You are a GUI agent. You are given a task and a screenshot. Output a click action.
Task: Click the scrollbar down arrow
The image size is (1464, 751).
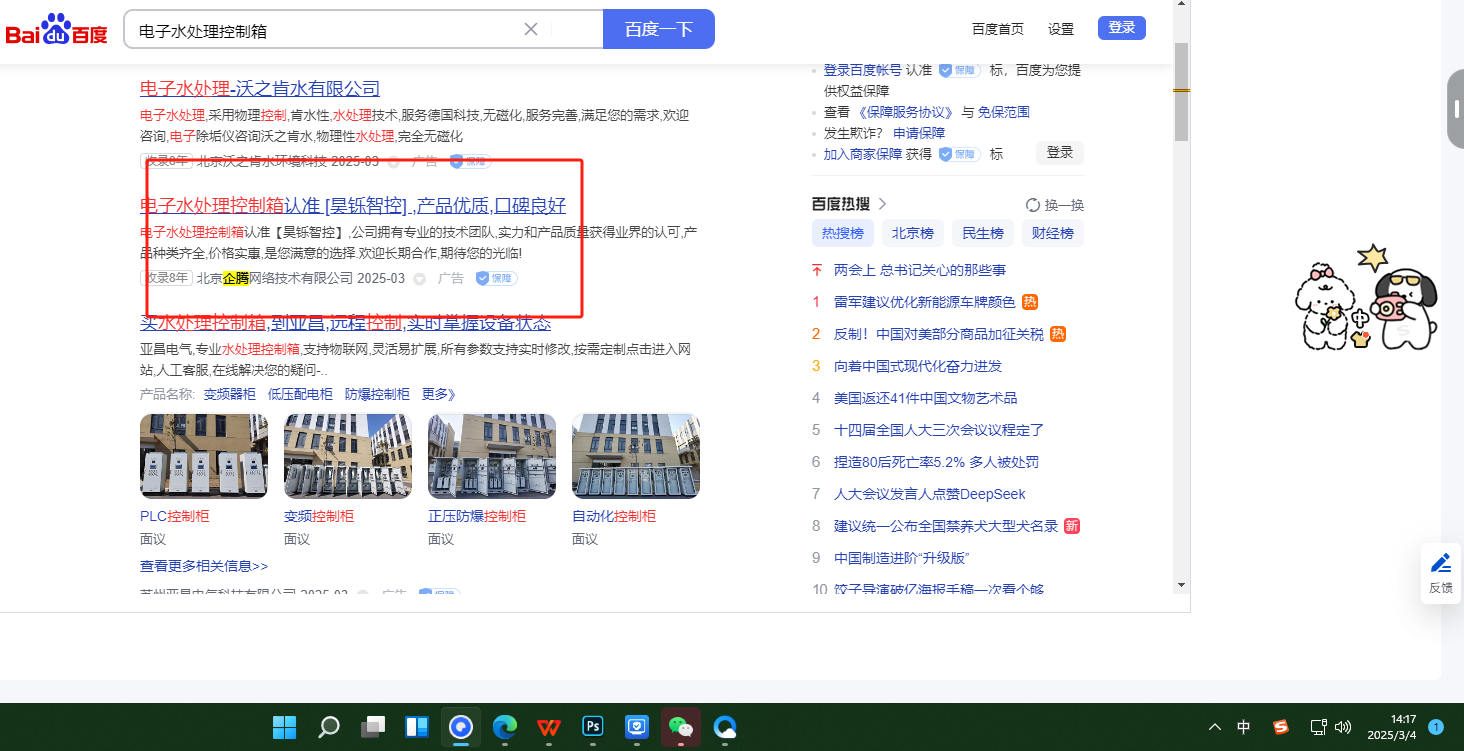point(1181,584)
